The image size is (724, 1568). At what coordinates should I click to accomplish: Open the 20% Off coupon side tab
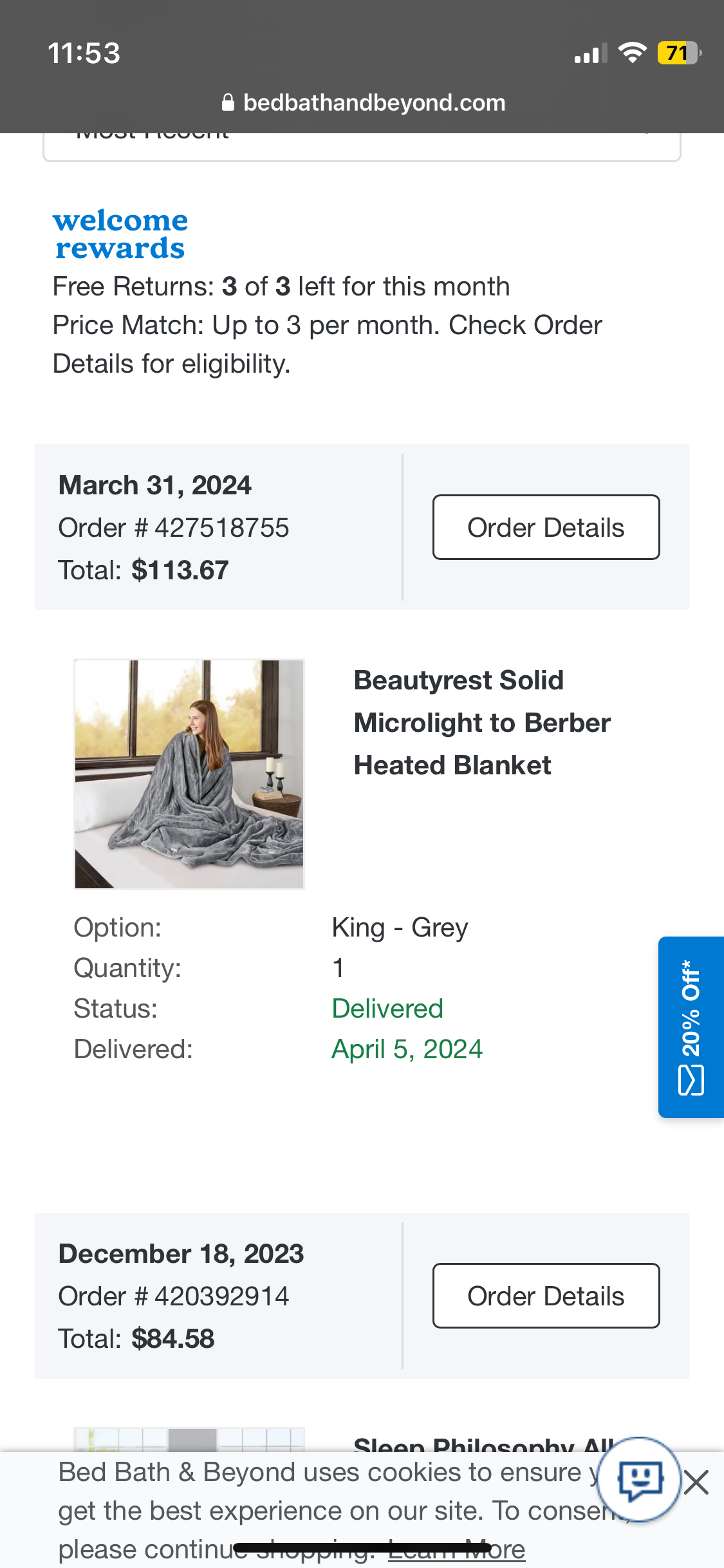[x=691, y=1027]
